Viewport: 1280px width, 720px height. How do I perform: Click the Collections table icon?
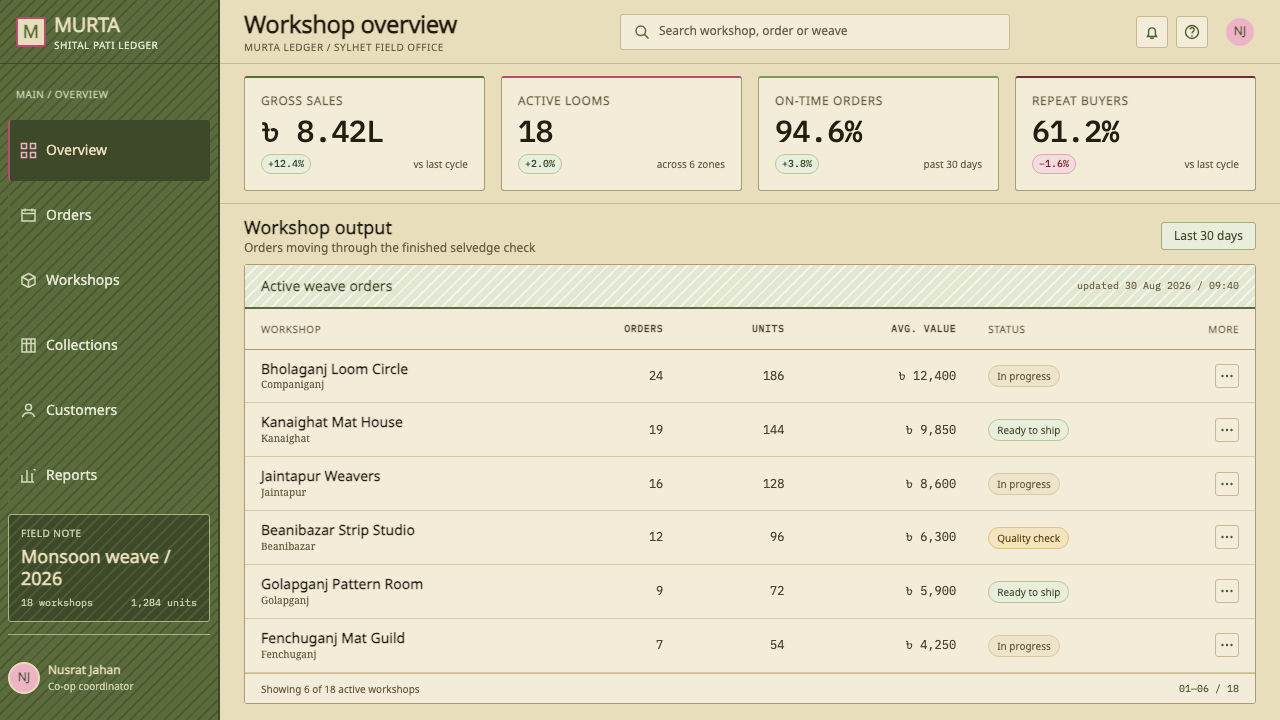coord(28,345)
